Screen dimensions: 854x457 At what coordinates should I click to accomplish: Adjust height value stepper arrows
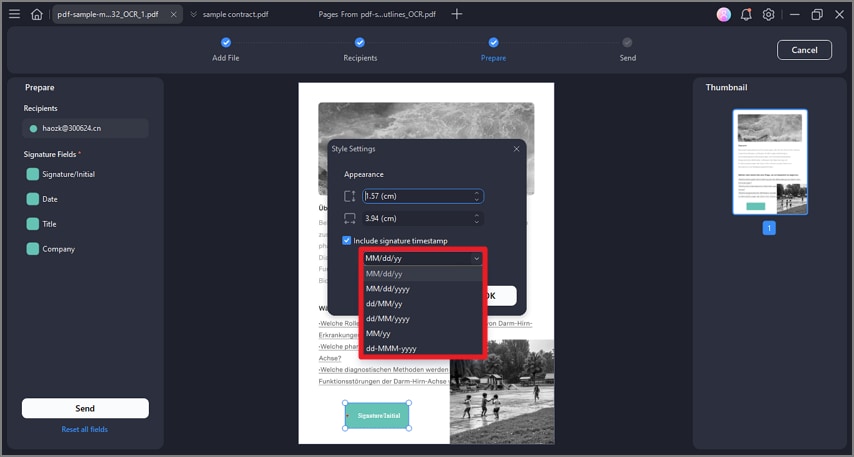[477, 196]
